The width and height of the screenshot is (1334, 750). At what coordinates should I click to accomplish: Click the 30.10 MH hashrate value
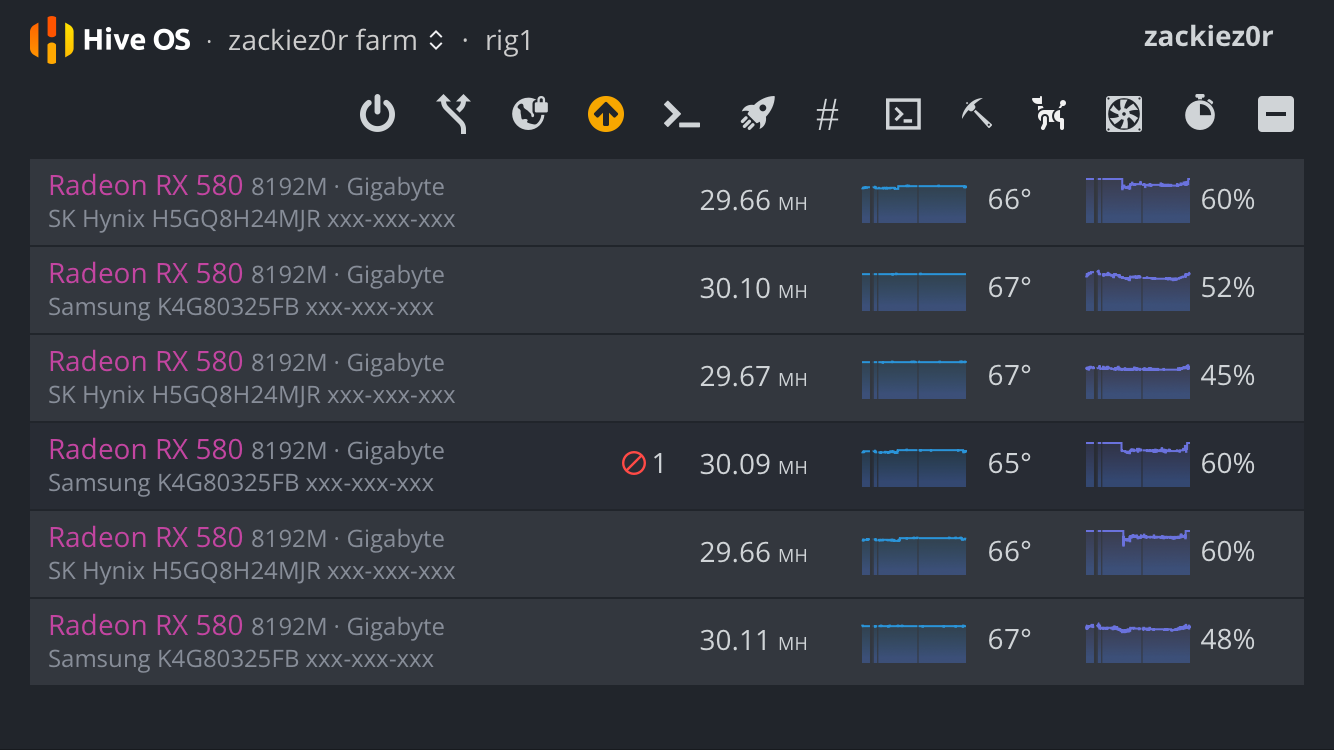pos(753,288)
